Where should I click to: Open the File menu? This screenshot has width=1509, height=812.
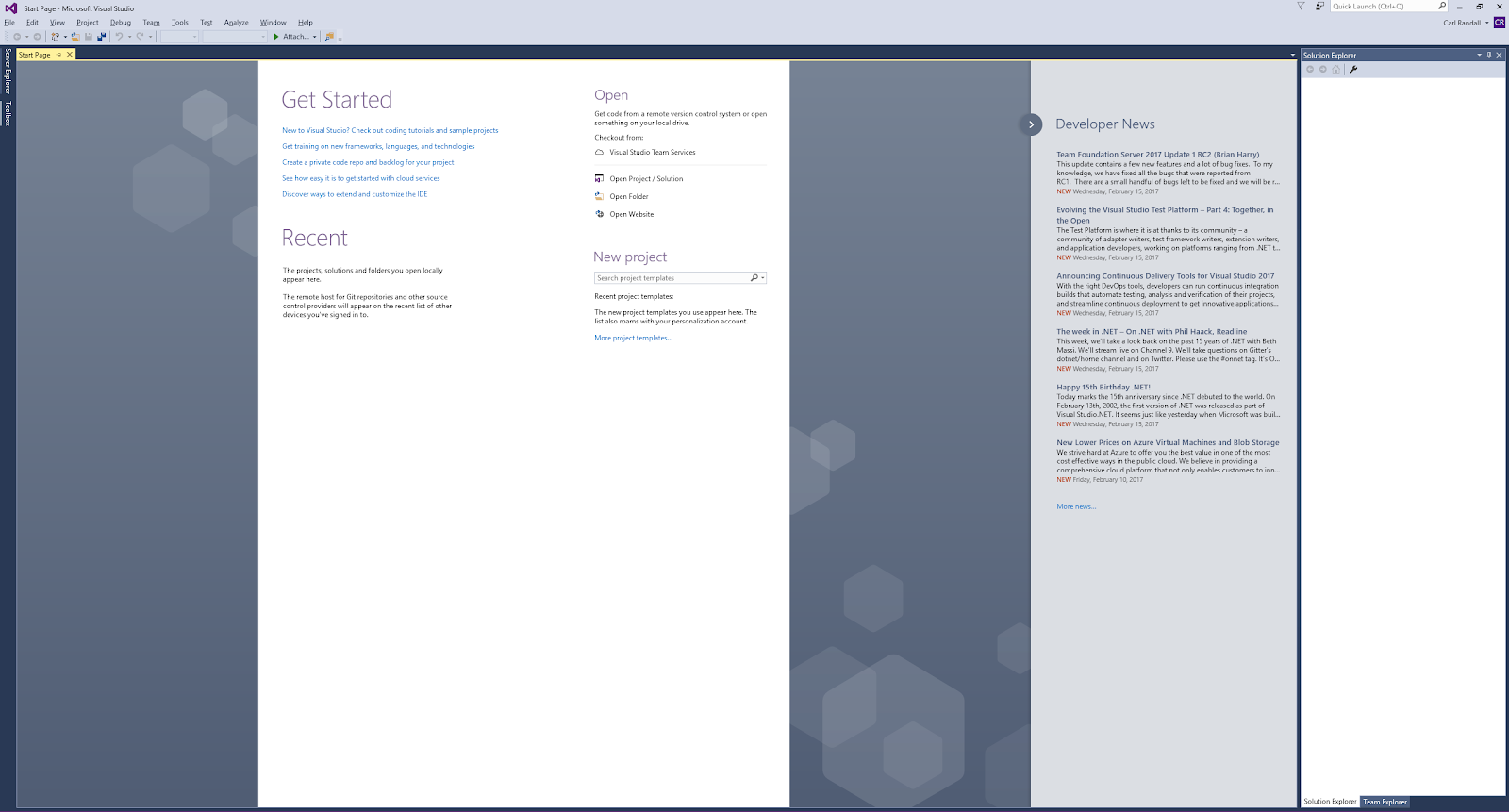pos(9,22)
